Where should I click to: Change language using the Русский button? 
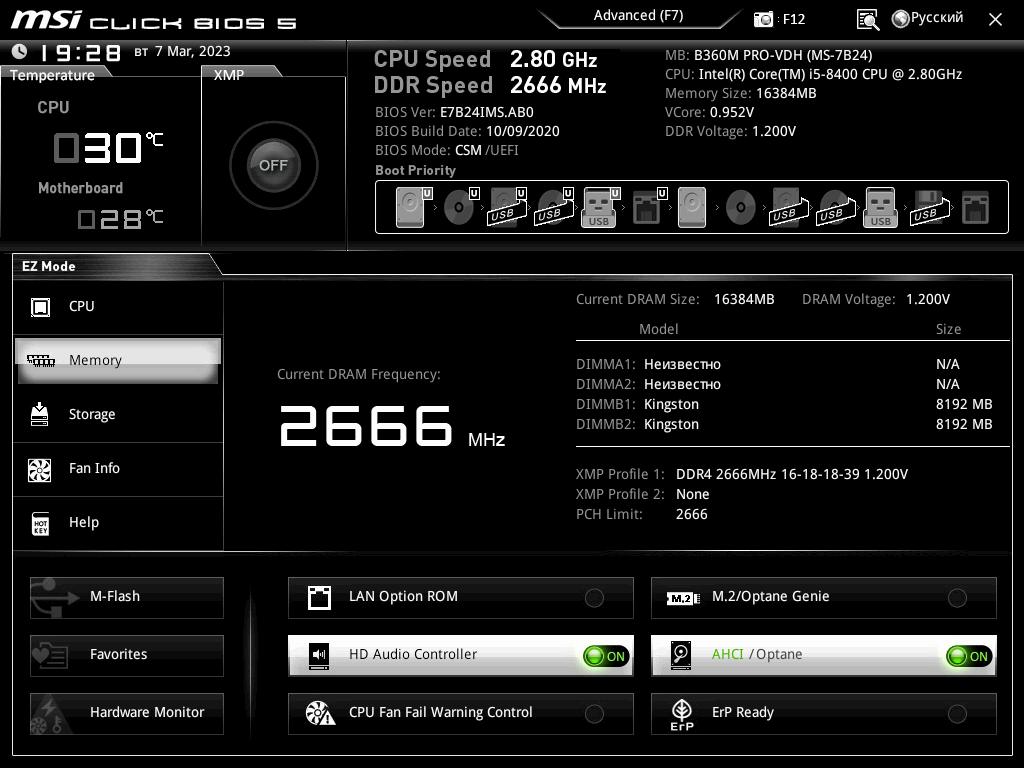[928, 18]
